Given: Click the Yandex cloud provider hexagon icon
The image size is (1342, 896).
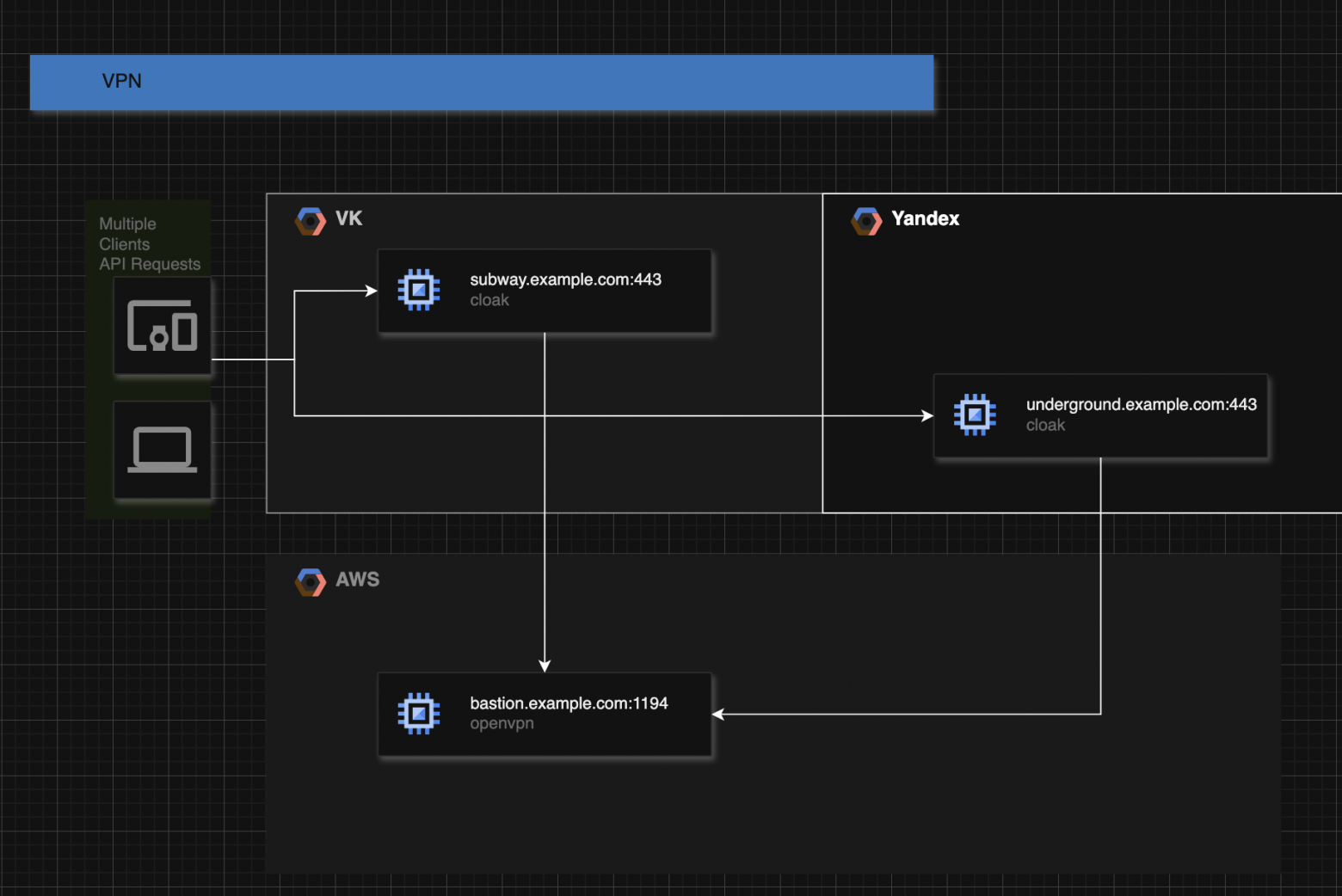Looking at the screenshot, I should click(866, 220).
